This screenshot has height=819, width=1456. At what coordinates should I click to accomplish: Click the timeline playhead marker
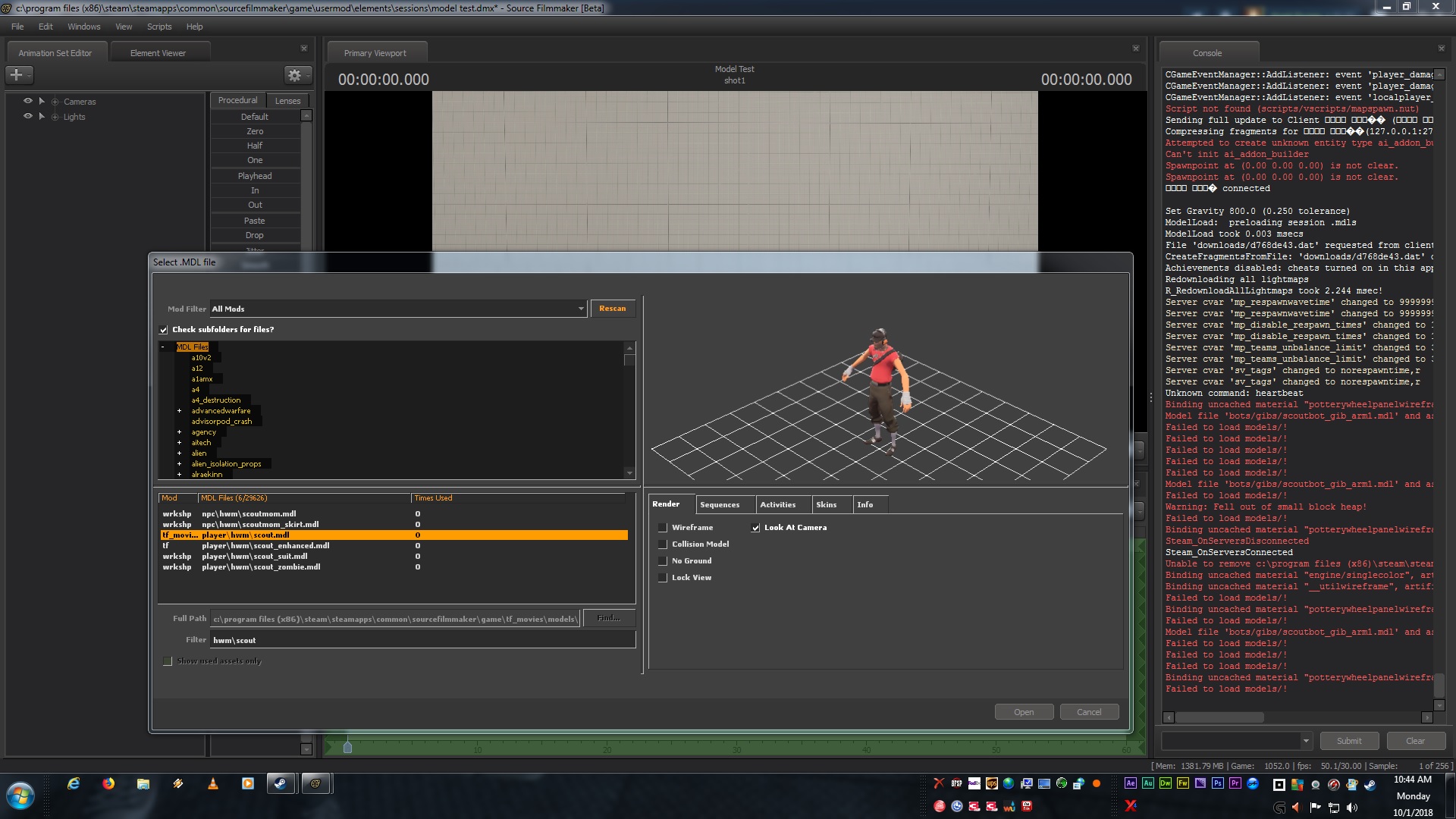click(347, 748)
